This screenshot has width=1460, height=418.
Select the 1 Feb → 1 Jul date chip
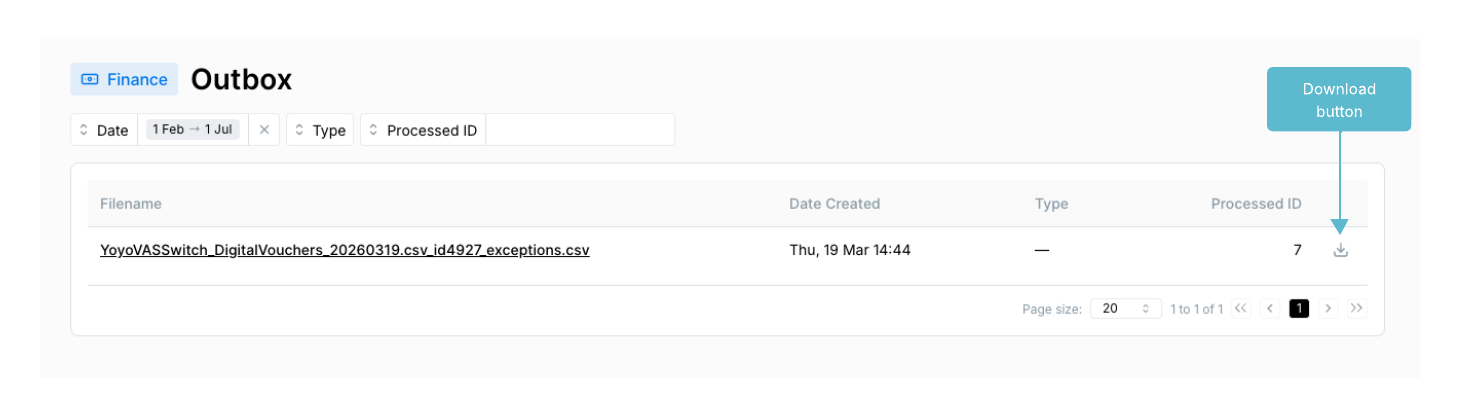click(193, 130)
